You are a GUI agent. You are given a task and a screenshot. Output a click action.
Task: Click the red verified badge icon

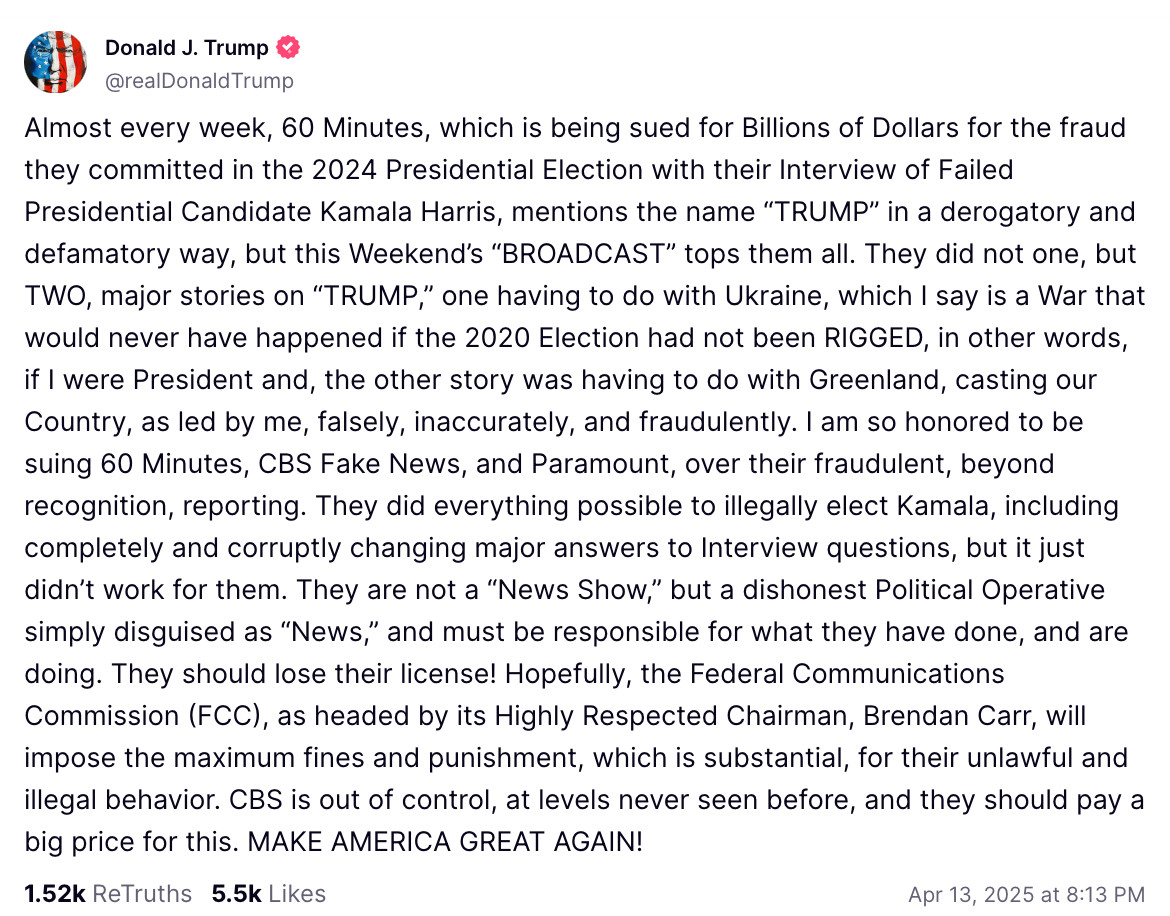[x=289, y=47]
